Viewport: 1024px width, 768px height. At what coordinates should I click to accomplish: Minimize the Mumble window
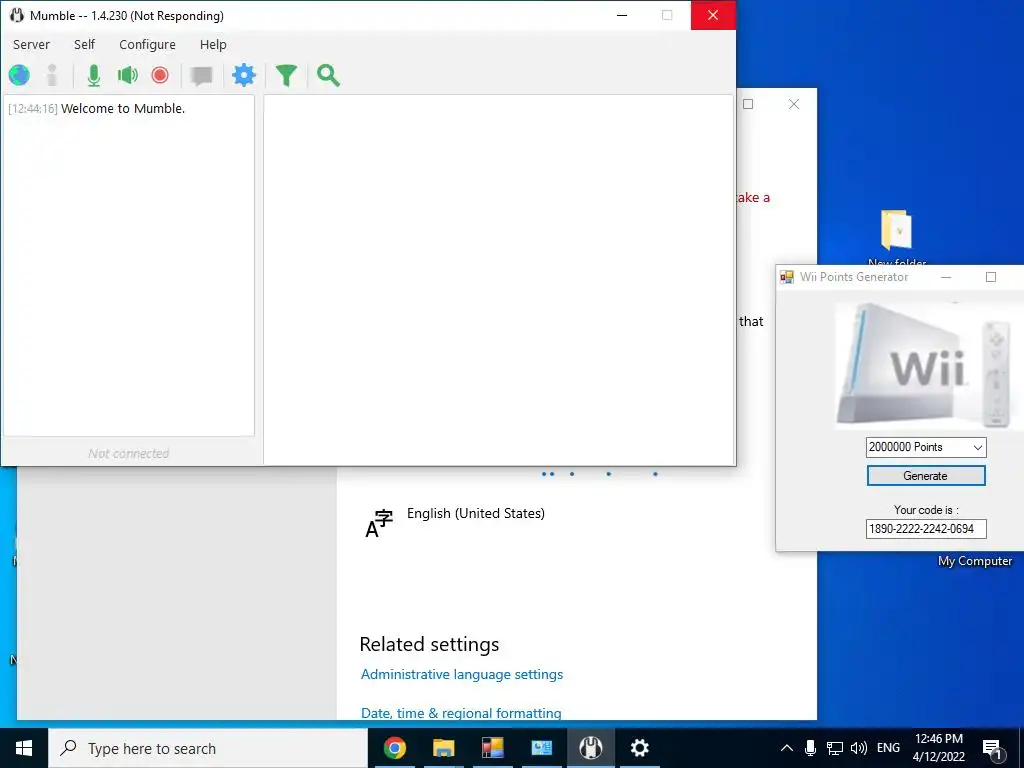pyautogui.click(x=622, y=16)
